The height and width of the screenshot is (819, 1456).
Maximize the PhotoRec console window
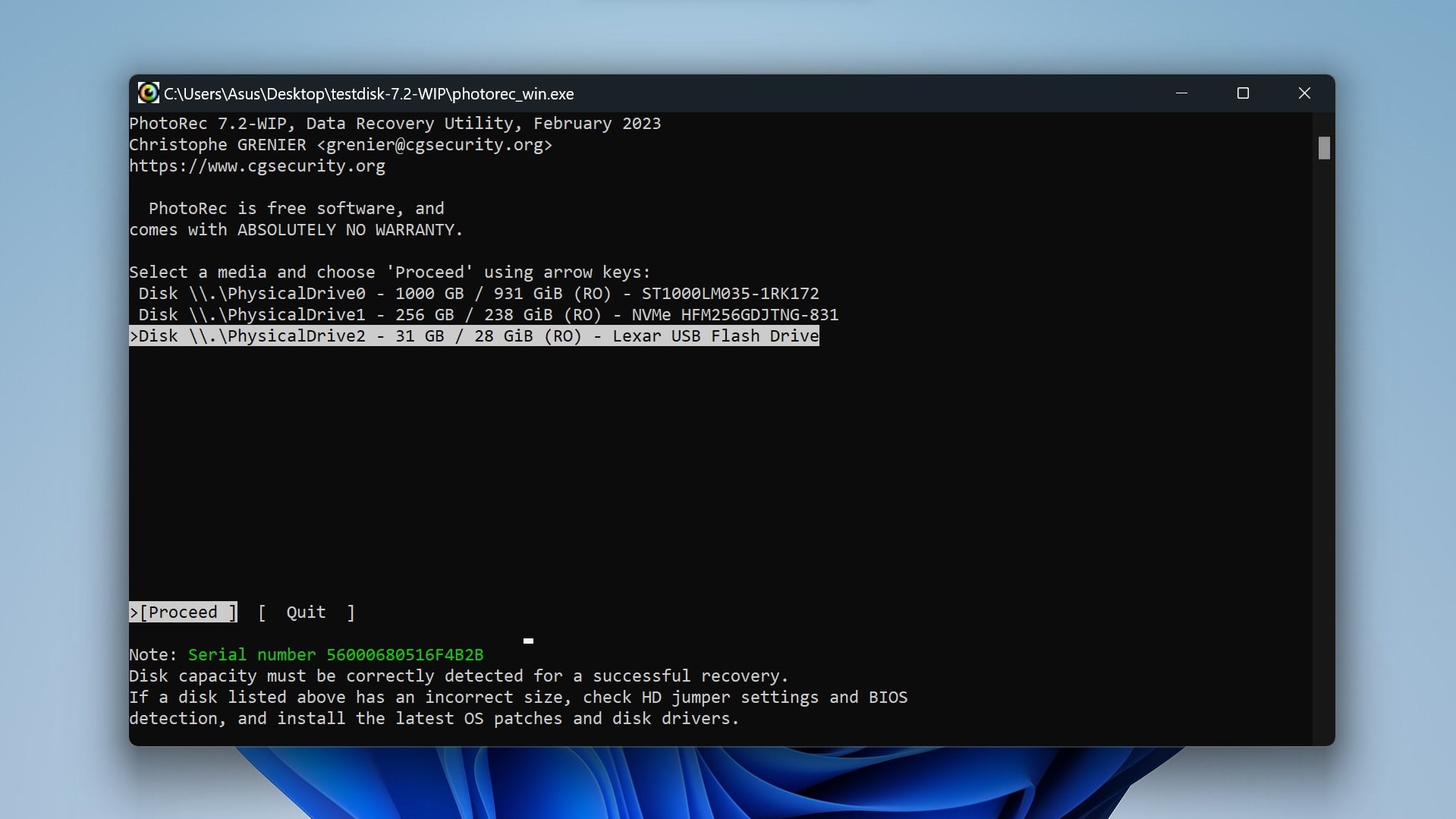tap(1243, 93)
